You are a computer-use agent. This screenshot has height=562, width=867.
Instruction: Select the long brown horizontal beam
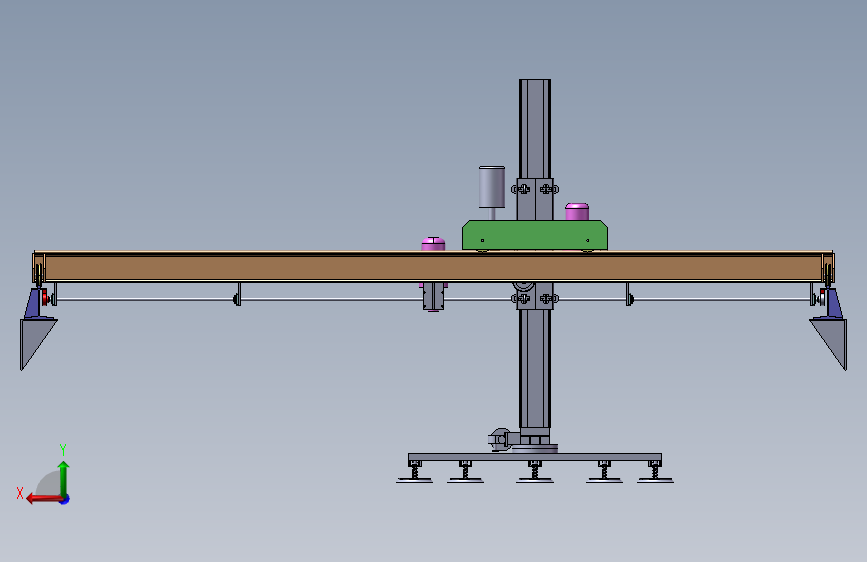point(434,267)
